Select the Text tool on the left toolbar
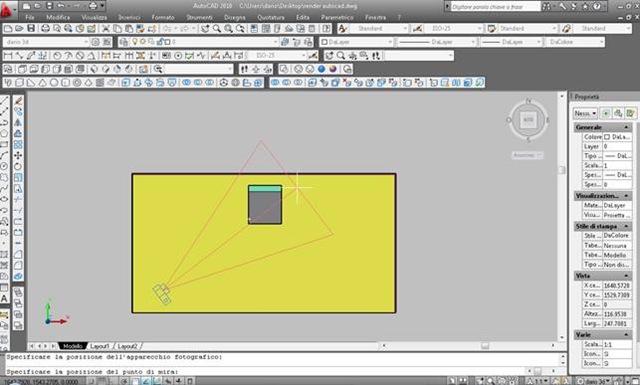640x385 pixels. tap(4, 298)
